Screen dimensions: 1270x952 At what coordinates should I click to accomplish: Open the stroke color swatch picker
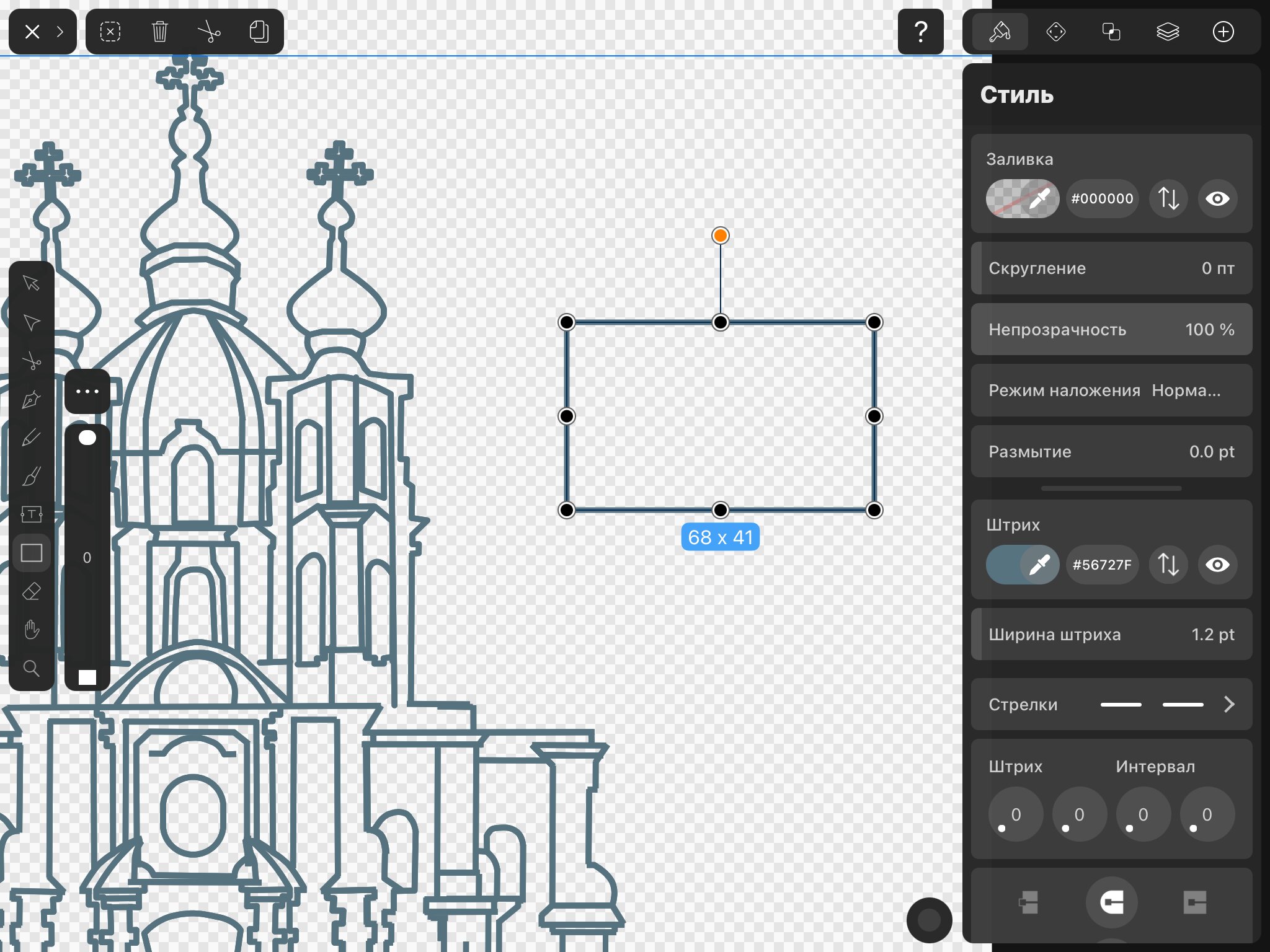pyautogui.click(x=1023, y=565)
